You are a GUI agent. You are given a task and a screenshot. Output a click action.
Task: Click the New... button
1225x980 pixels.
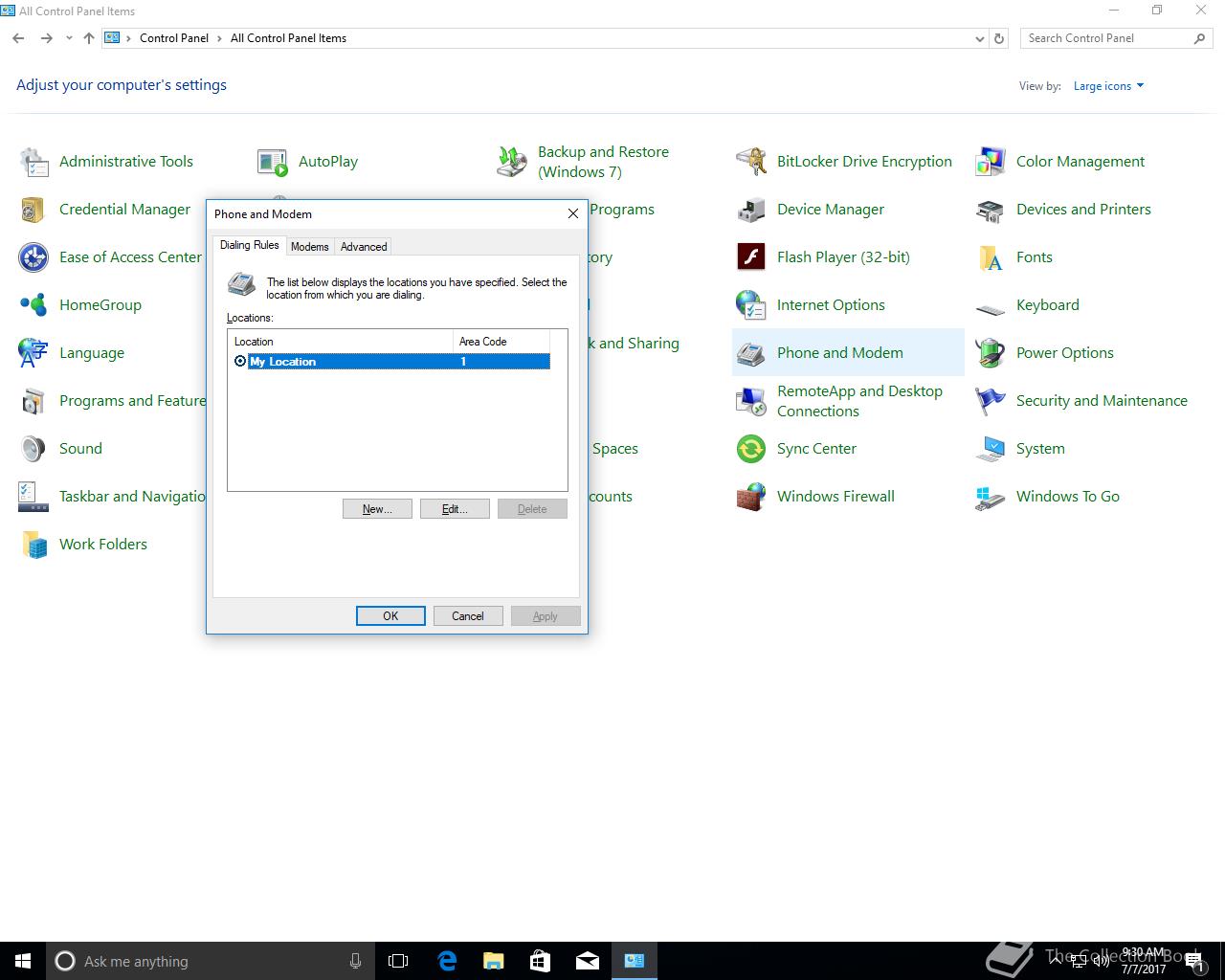point(377,509)
